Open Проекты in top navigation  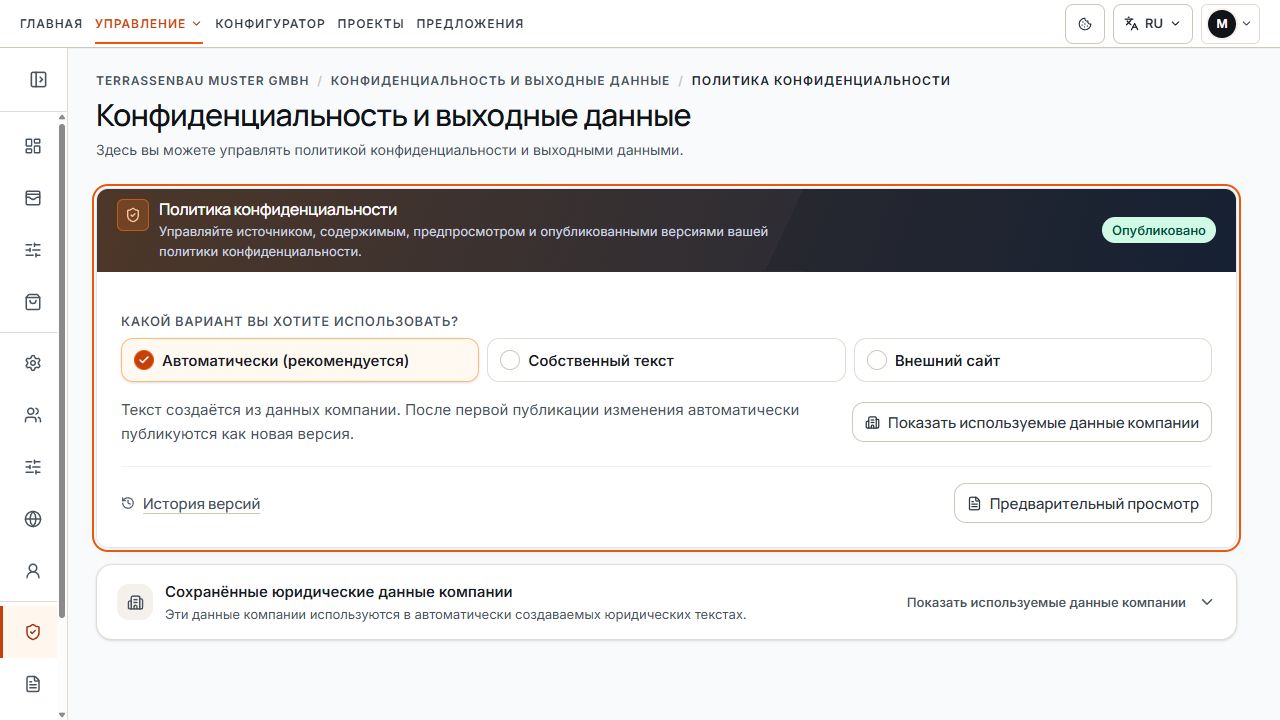tap(371, 23)
